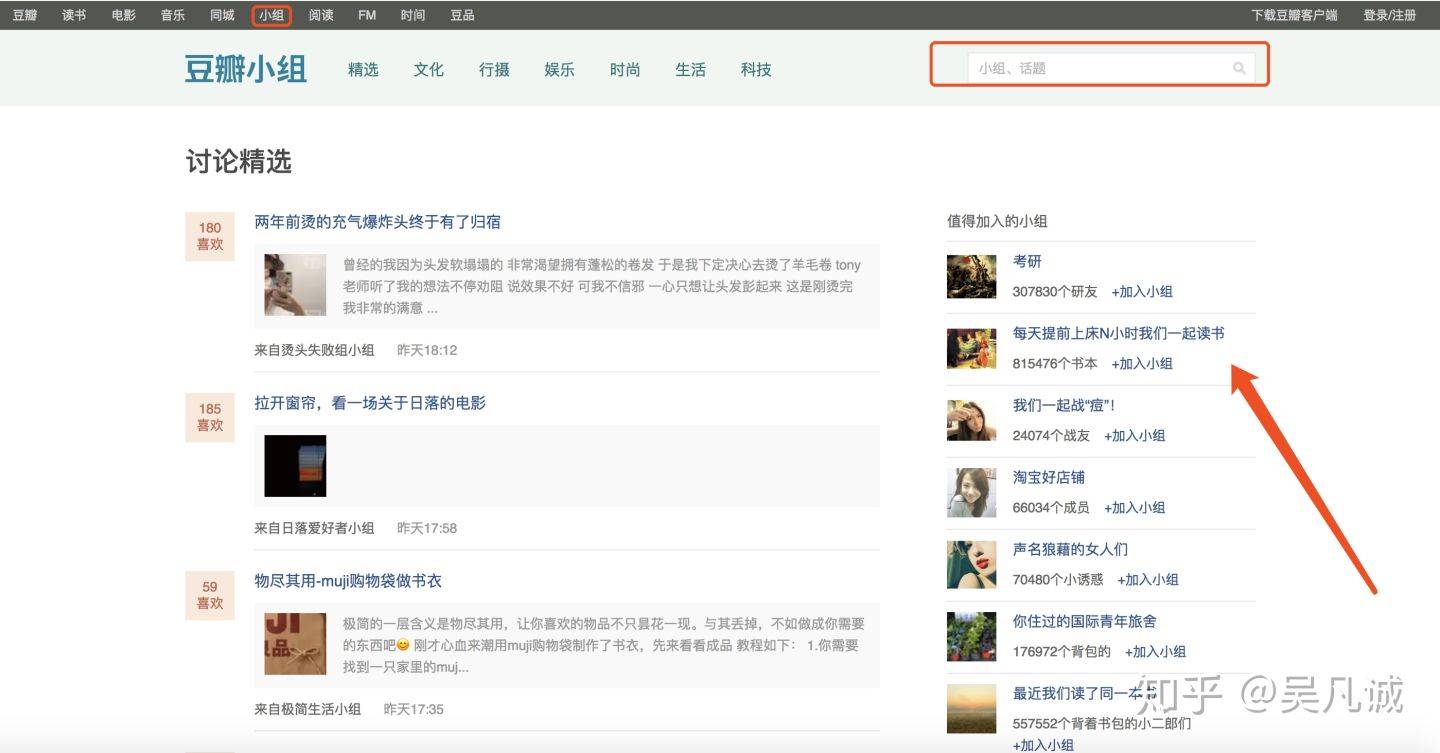
Task: Open the sunset movie post thumbnail
Action: (x=295, y=466)
